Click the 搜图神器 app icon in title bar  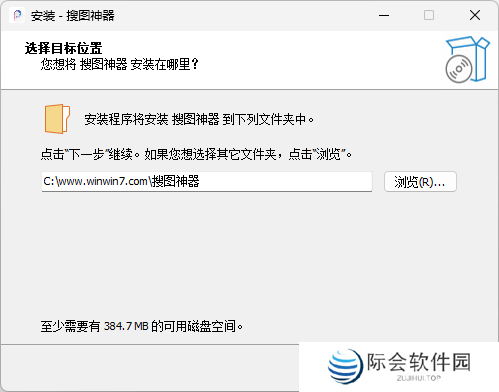point(17,15)
